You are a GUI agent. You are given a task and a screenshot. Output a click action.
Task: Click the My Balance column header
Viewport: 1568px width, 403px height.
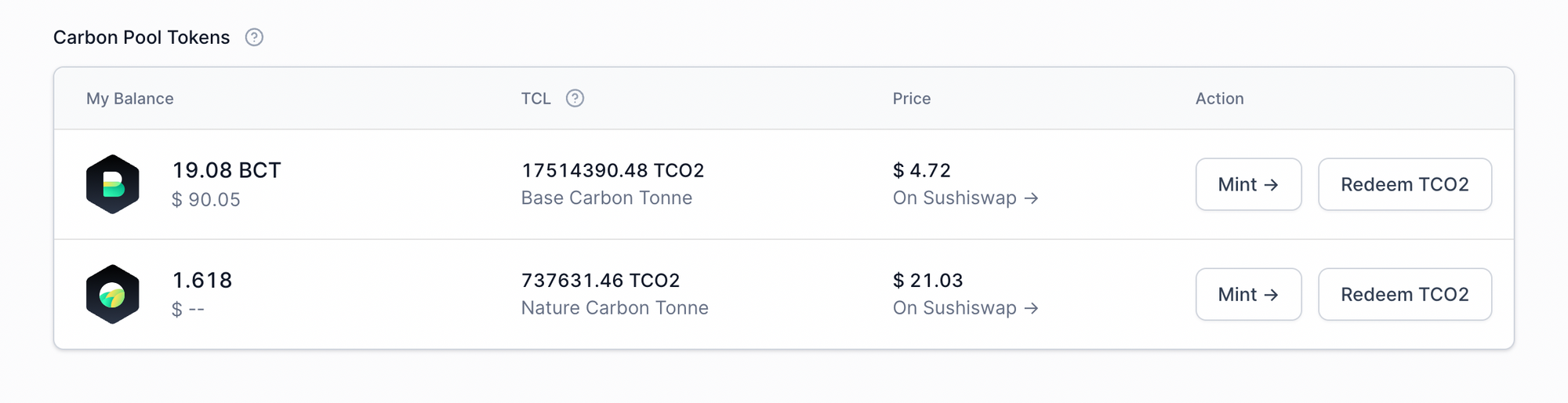(130, 99)
